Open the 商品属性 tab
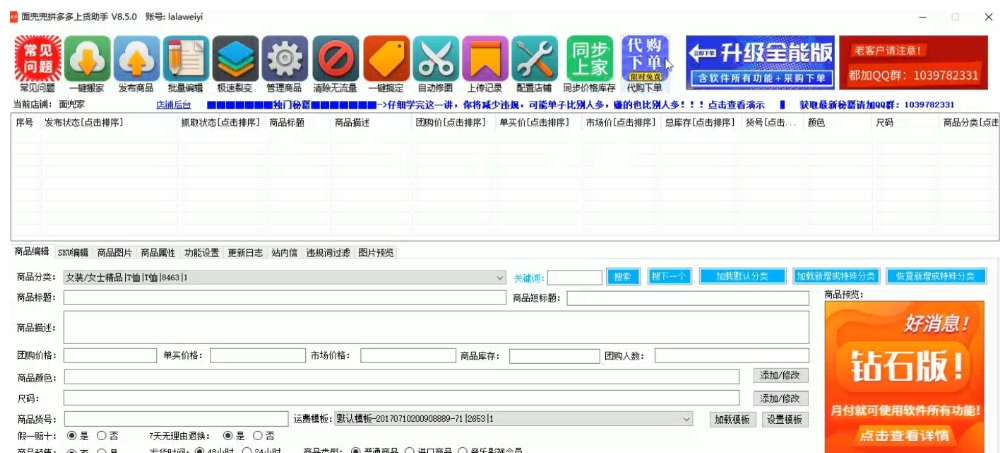The height and width of the screenshot is (453, 1005). point(158,252)
